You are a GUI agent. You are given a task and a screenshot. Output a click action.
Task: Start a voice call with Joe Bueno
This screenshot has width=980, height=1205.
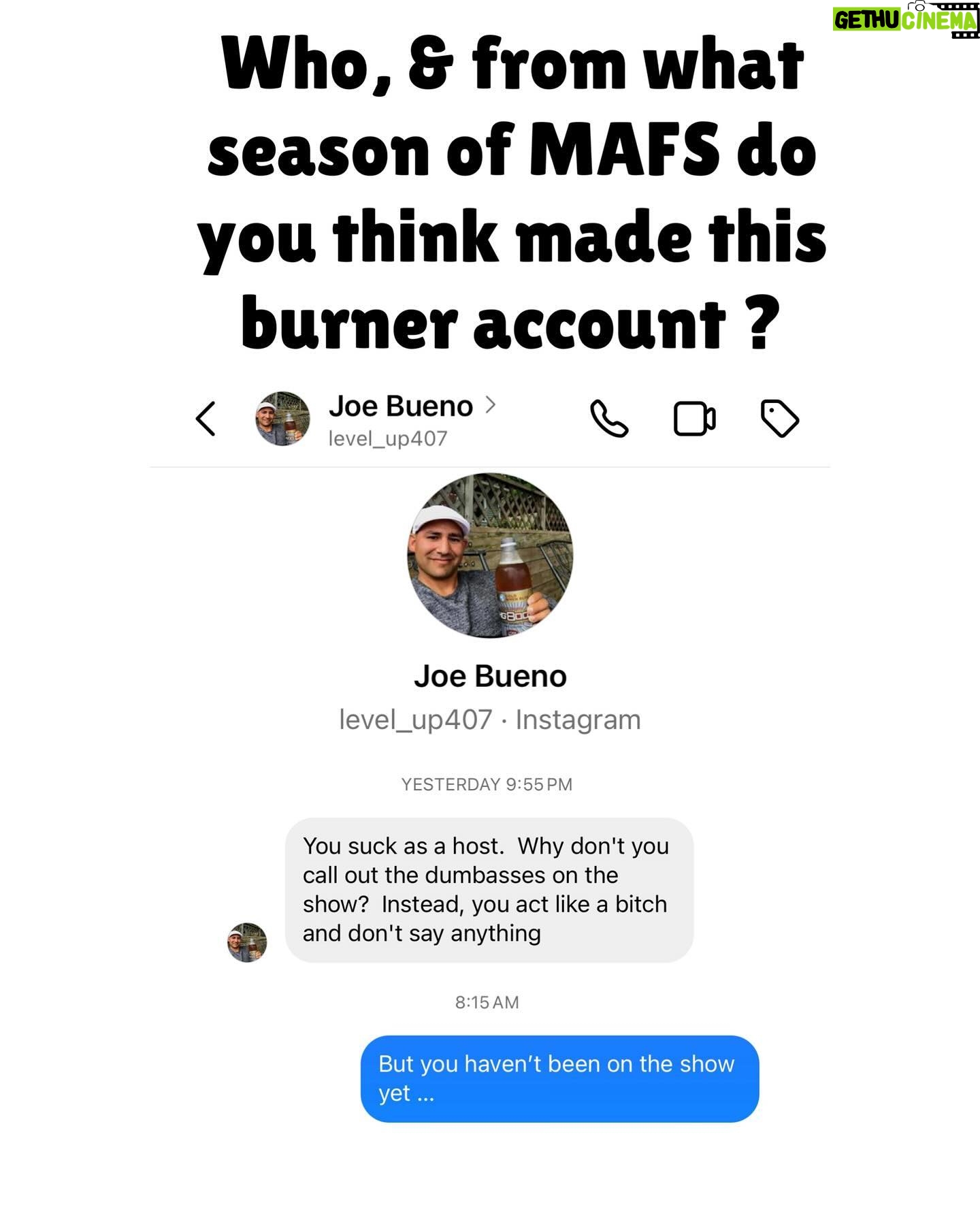coord(609,418)
